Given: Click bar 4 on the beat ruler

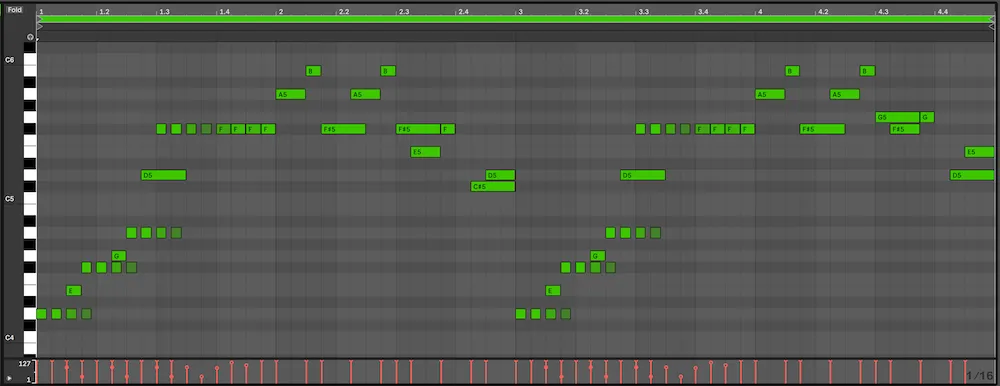Looking at the screenshot, I should click(760, 11).
